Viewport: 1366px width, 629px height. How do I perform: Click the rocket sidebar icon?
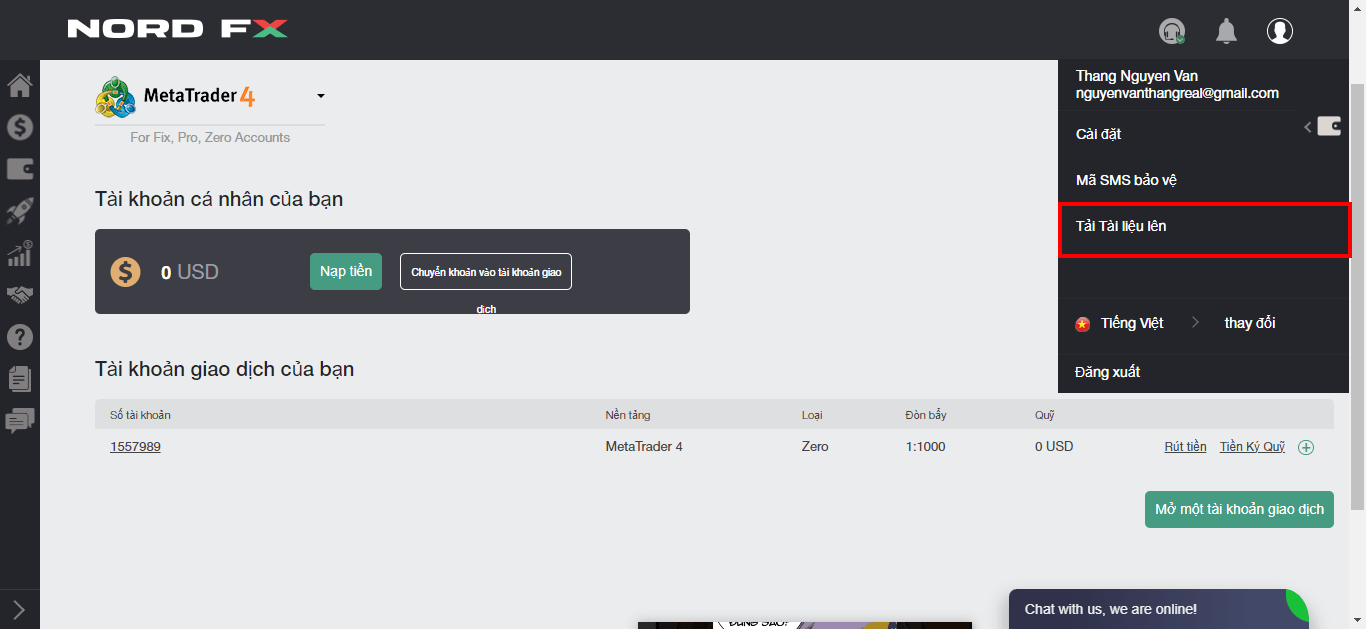pyautogui.click(x=20, y=211)
